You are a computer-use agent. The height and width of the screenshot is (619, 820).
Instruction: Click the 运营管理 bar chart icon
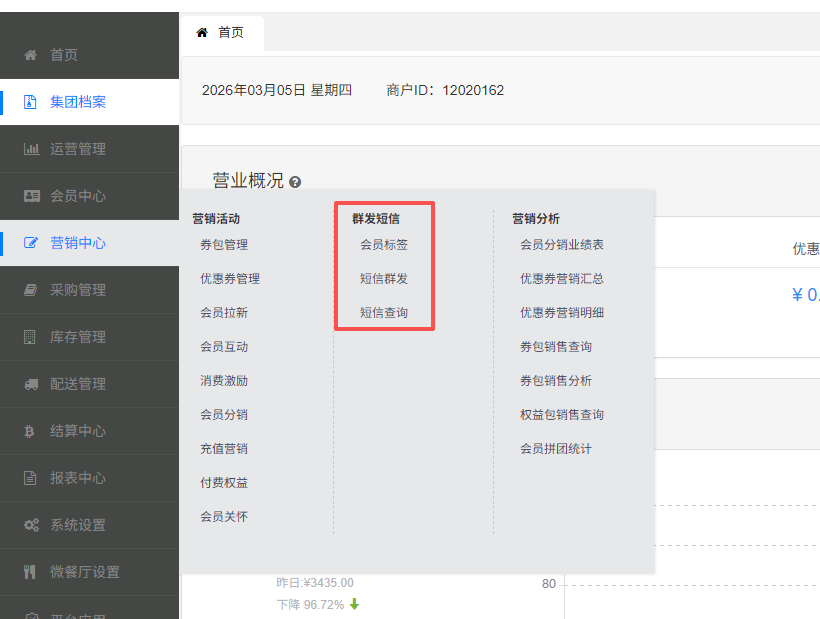(30, 149)
